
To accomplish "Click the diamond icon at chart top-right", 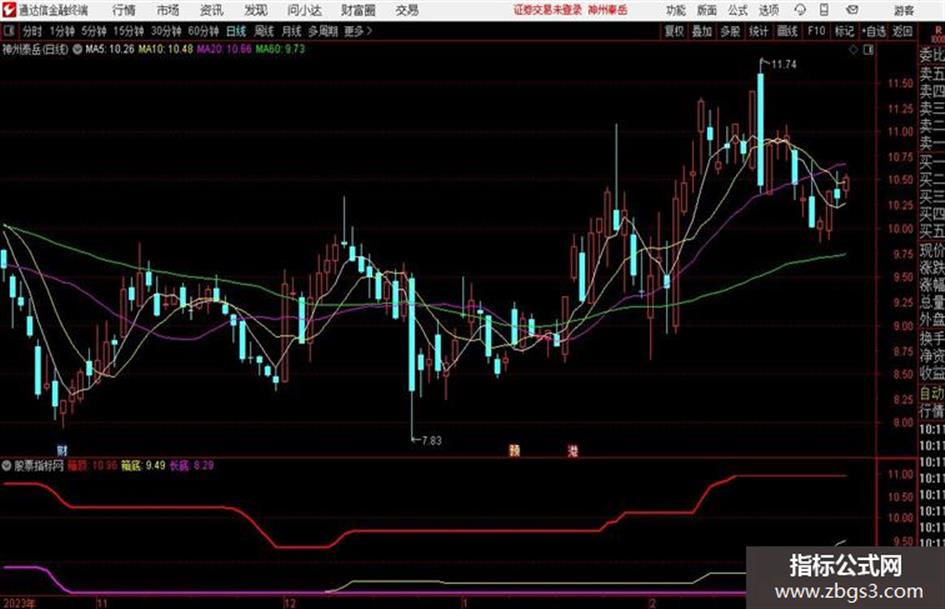I will tap(853, 50).
